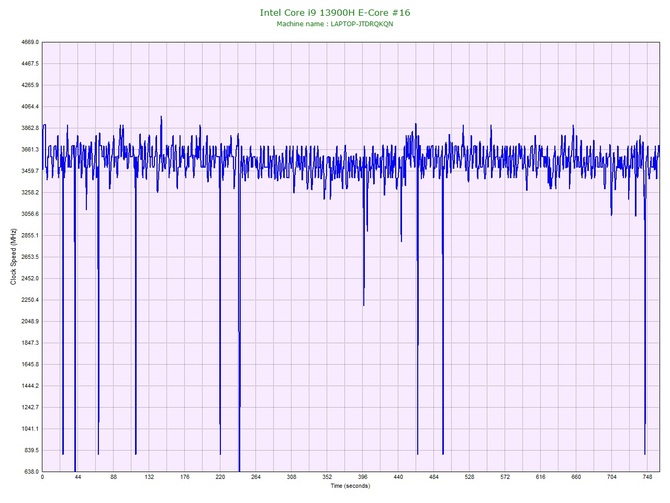Viewport: 670px width, 503px height.
Task: Click the x-axis time label 484
Action: 434,477
